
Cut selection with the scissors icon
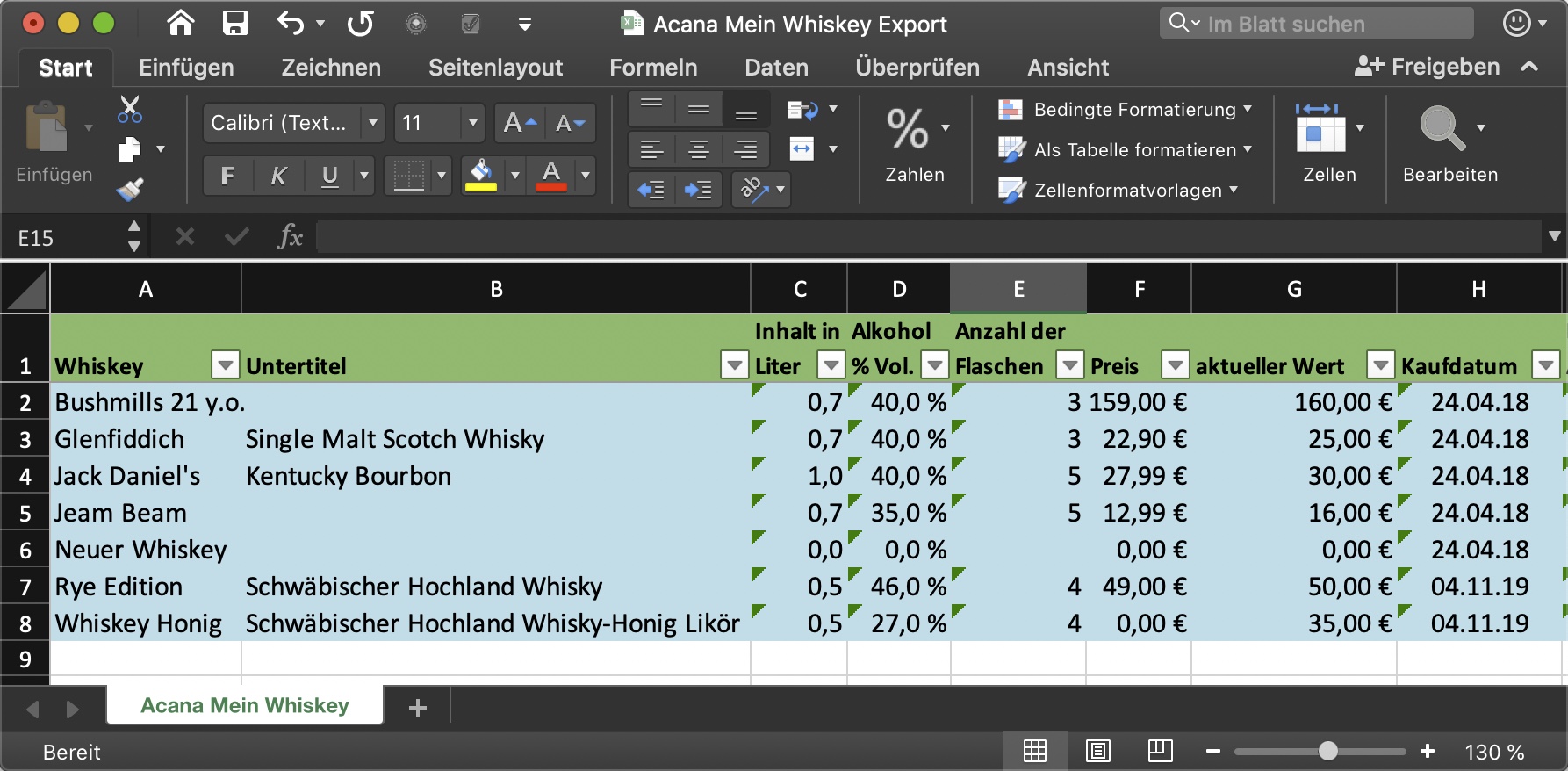pyautogui.click(x=130, y=110)
